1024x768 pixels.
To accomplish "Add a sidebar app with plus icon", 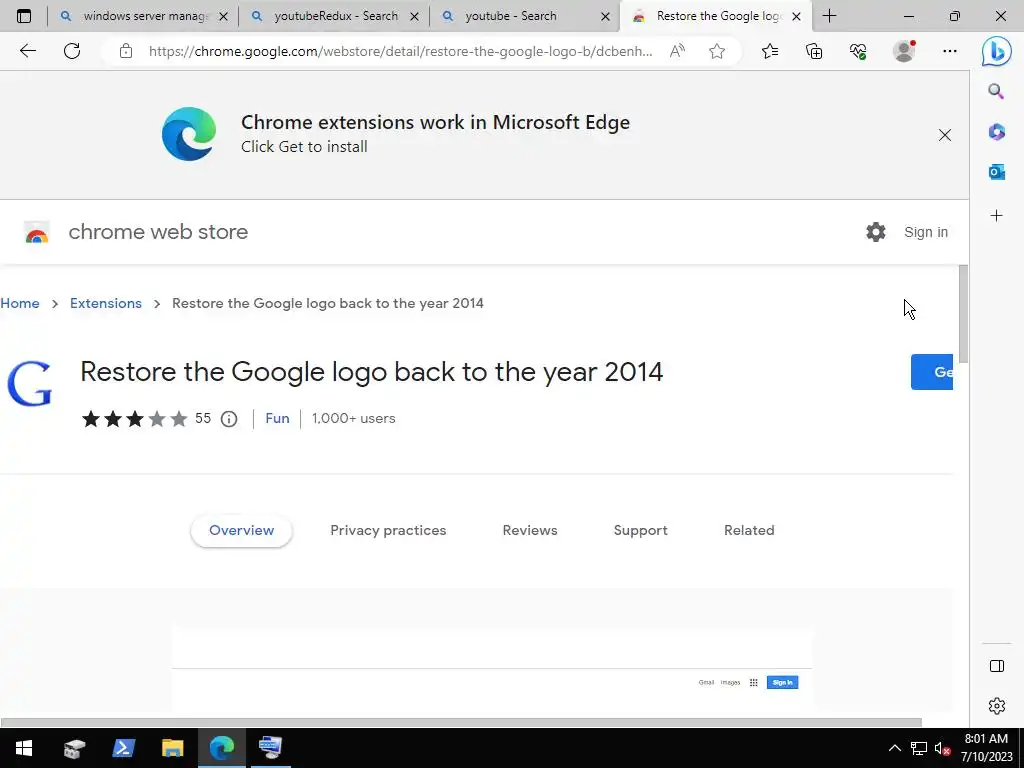I will (997, 216).
